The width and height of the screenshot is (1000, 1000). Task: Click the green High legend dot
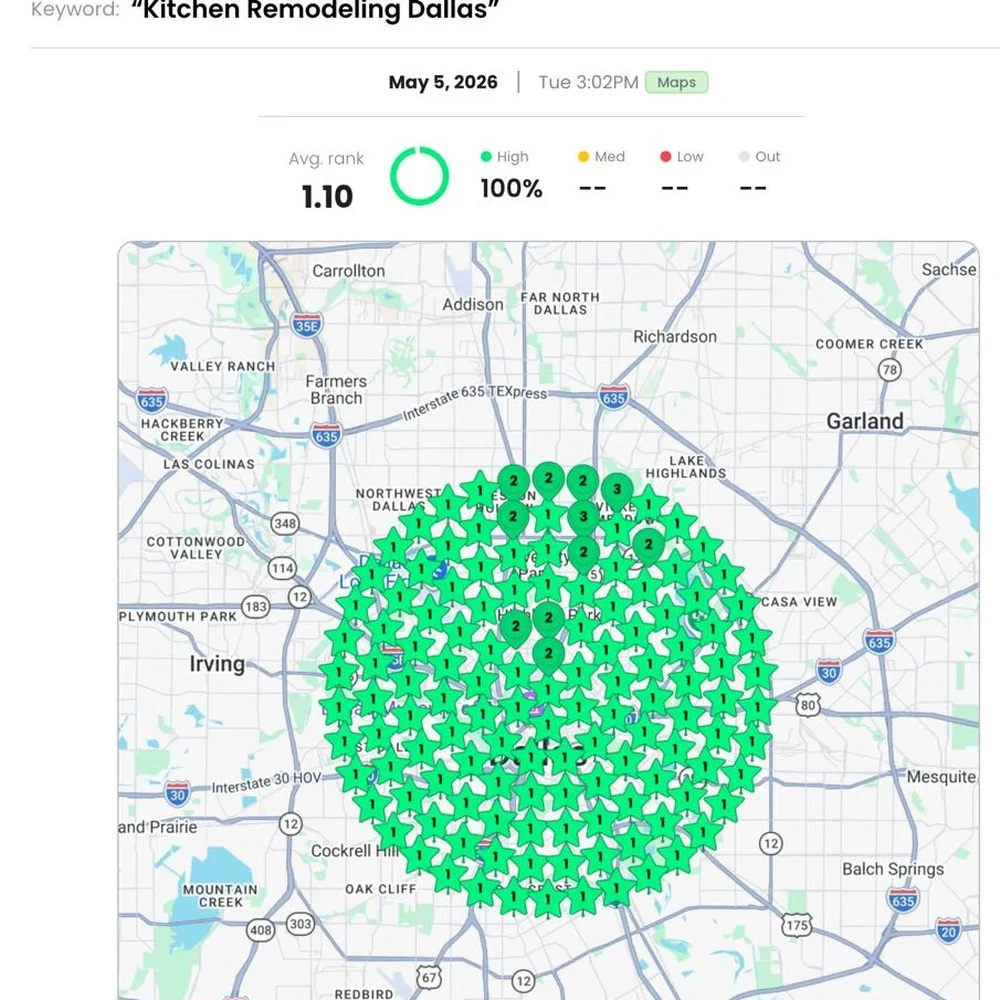[x=486, y=157]
